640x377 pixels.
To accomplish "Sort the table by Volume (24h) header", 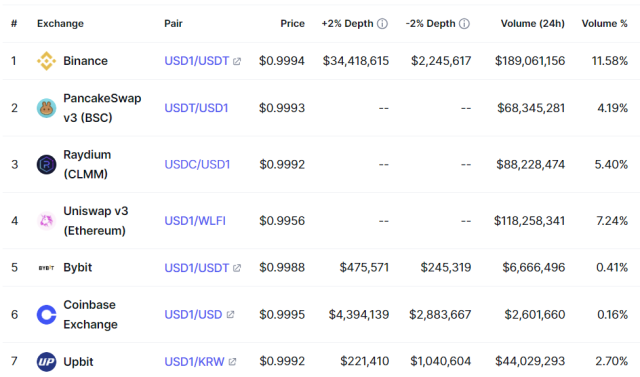I will click(533, 24).
